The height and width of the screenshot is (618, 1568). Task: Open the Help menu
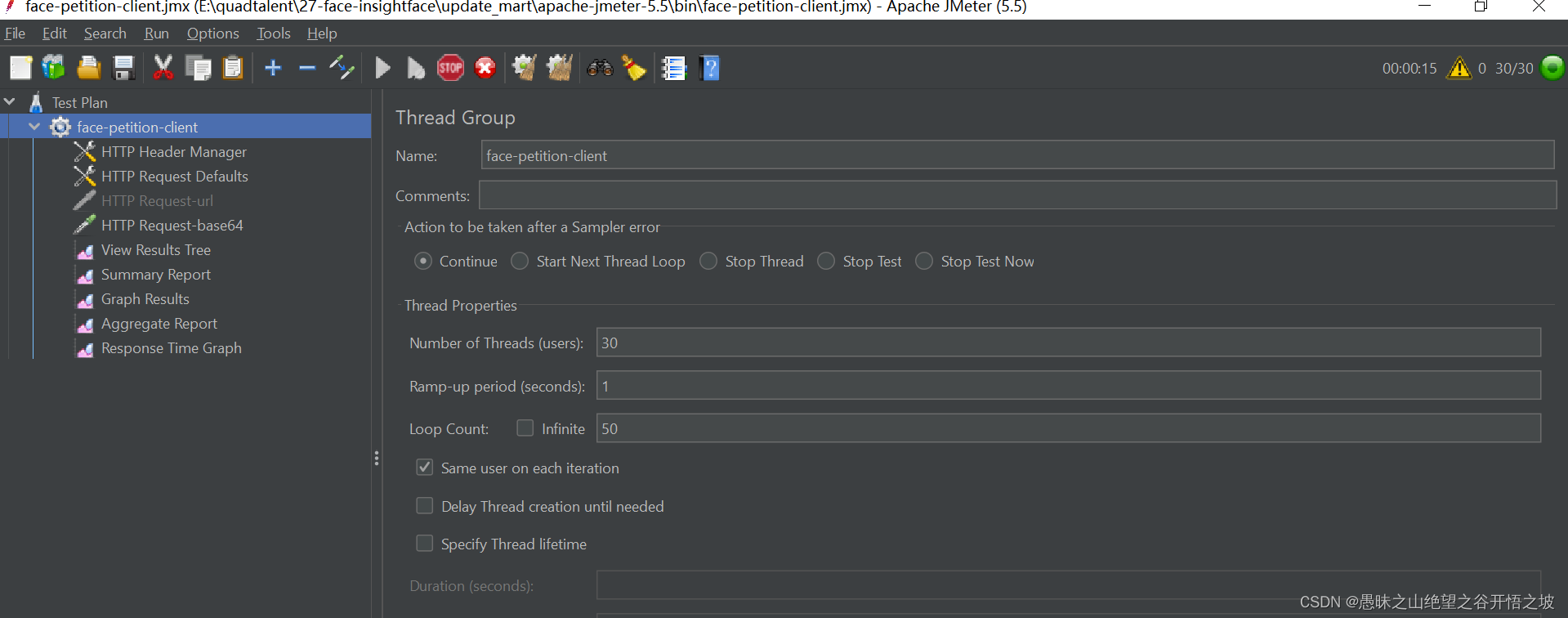322,34
